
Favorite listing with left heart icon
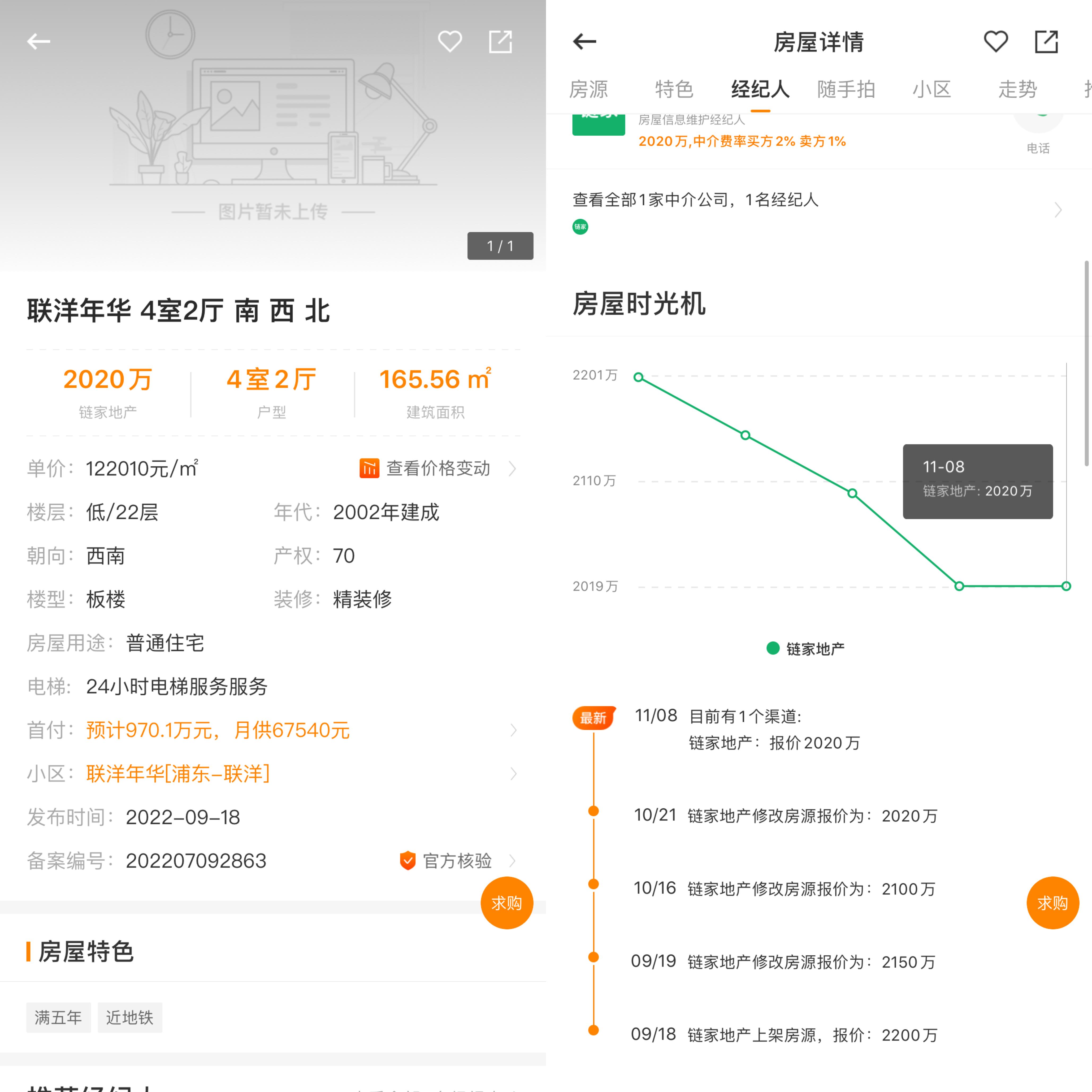(x=450, y=41)
